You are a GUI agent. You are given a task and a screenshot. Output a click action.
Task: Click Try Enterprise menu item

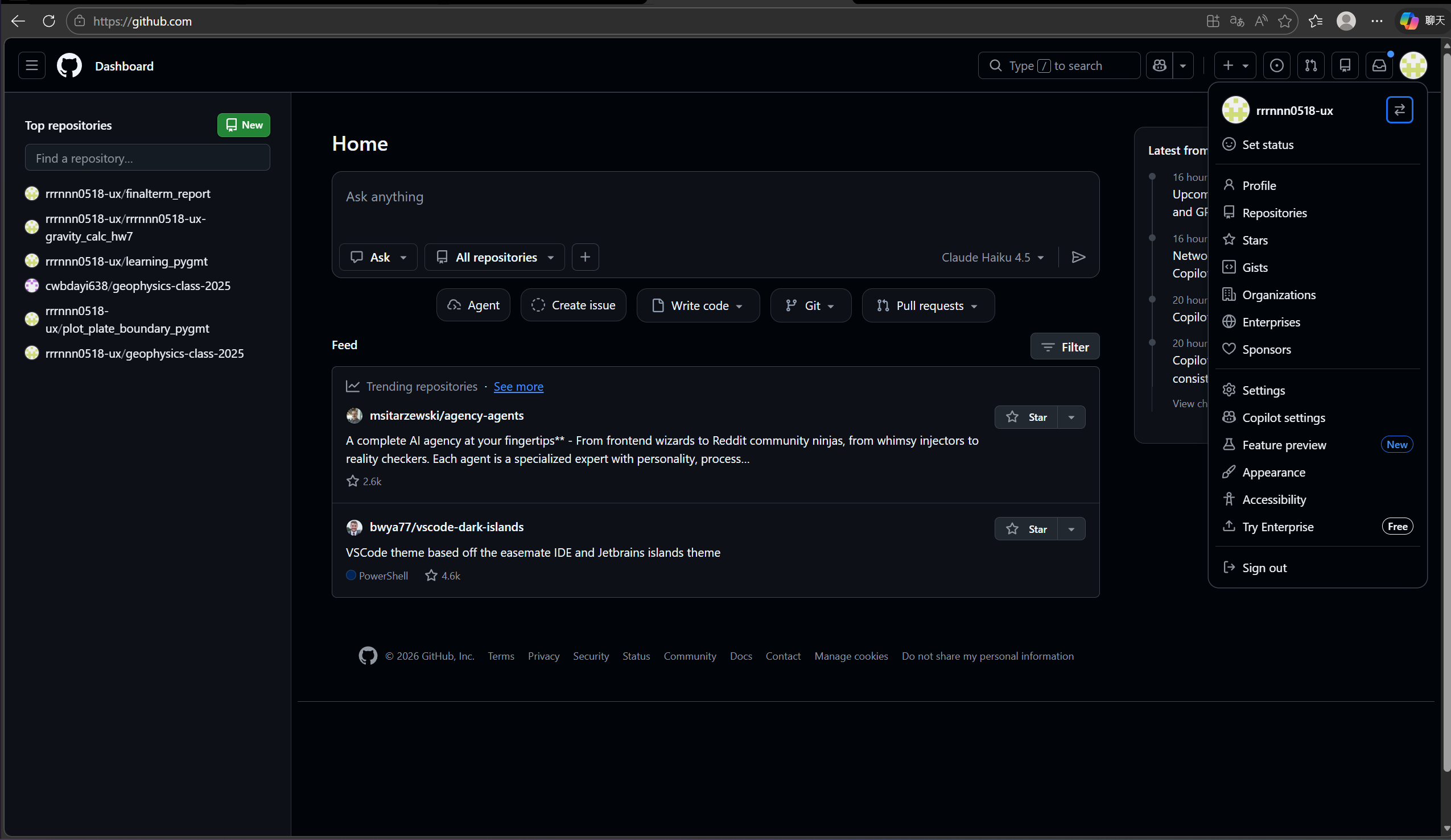(1317, 527)
